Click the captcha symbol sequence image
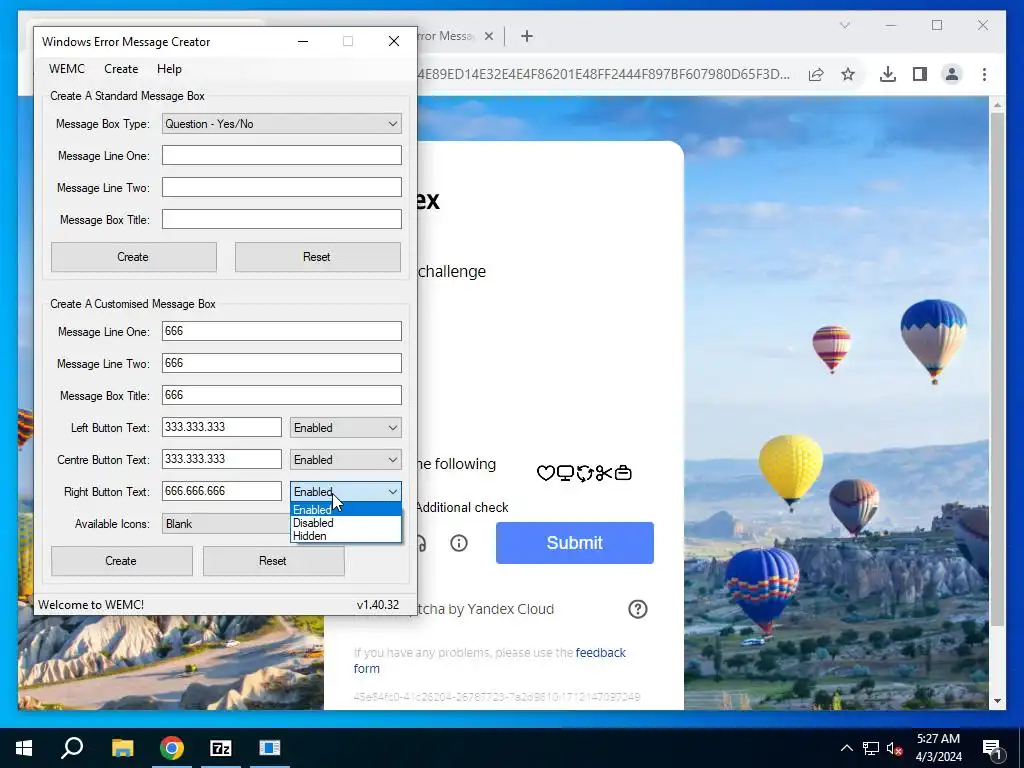The height and width of the screenshot is (768, 1024). click(x=584, y=473)
